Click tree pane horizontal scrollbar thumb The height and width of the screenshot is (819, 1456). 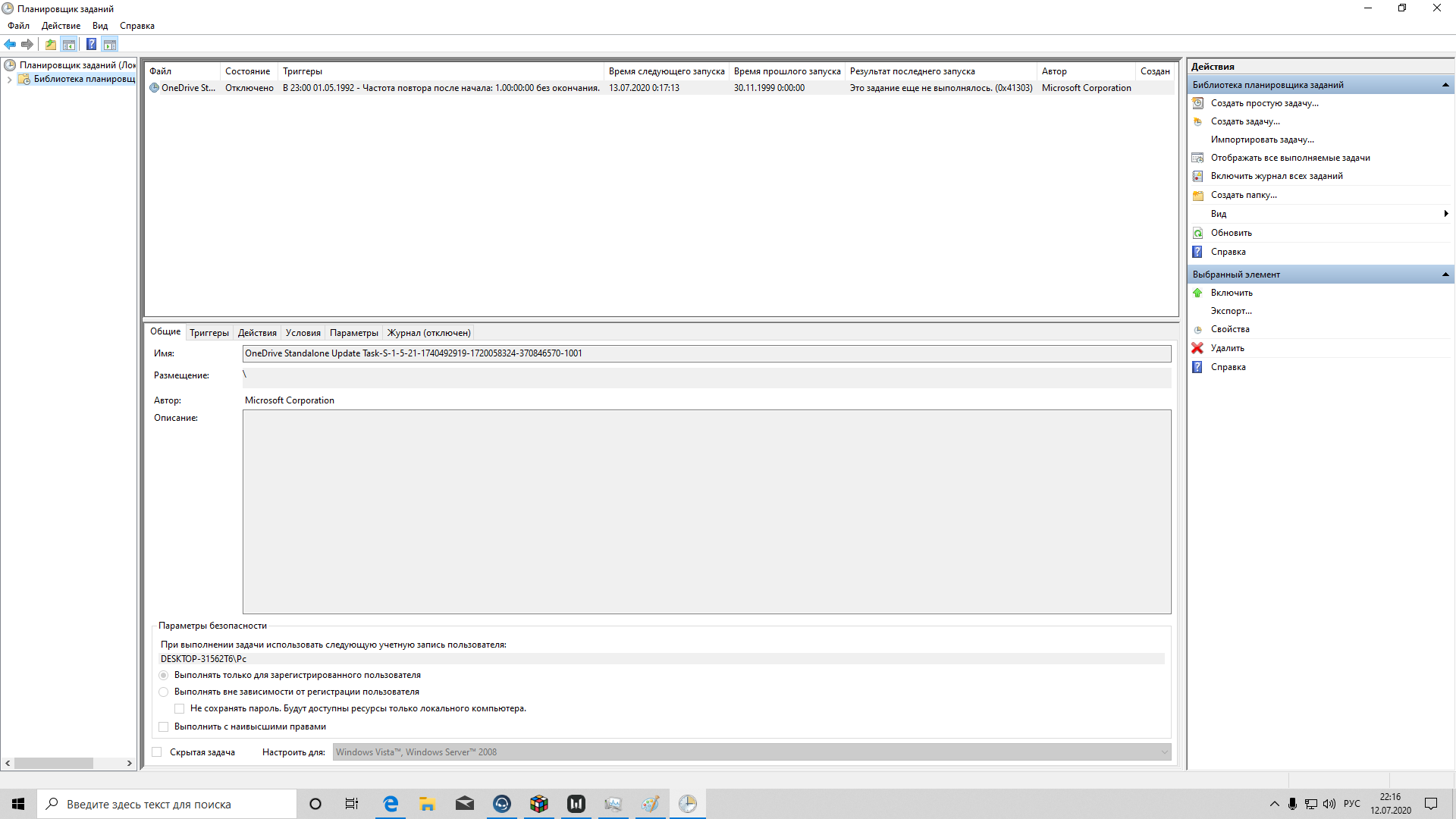pyautogui.click(x=53, y=764)
